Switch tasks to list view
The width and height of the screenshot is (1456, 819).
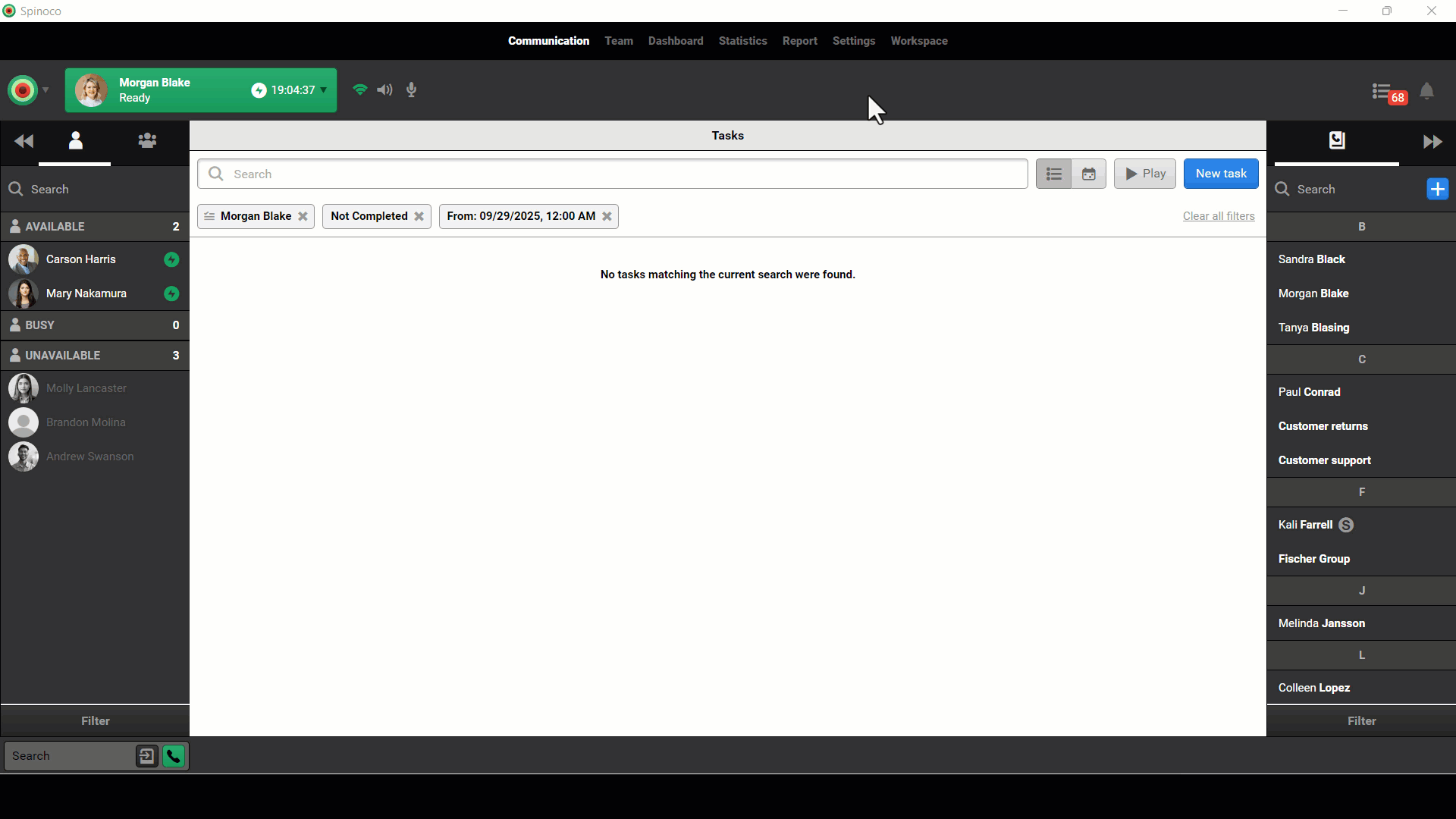pos(1053,174)
